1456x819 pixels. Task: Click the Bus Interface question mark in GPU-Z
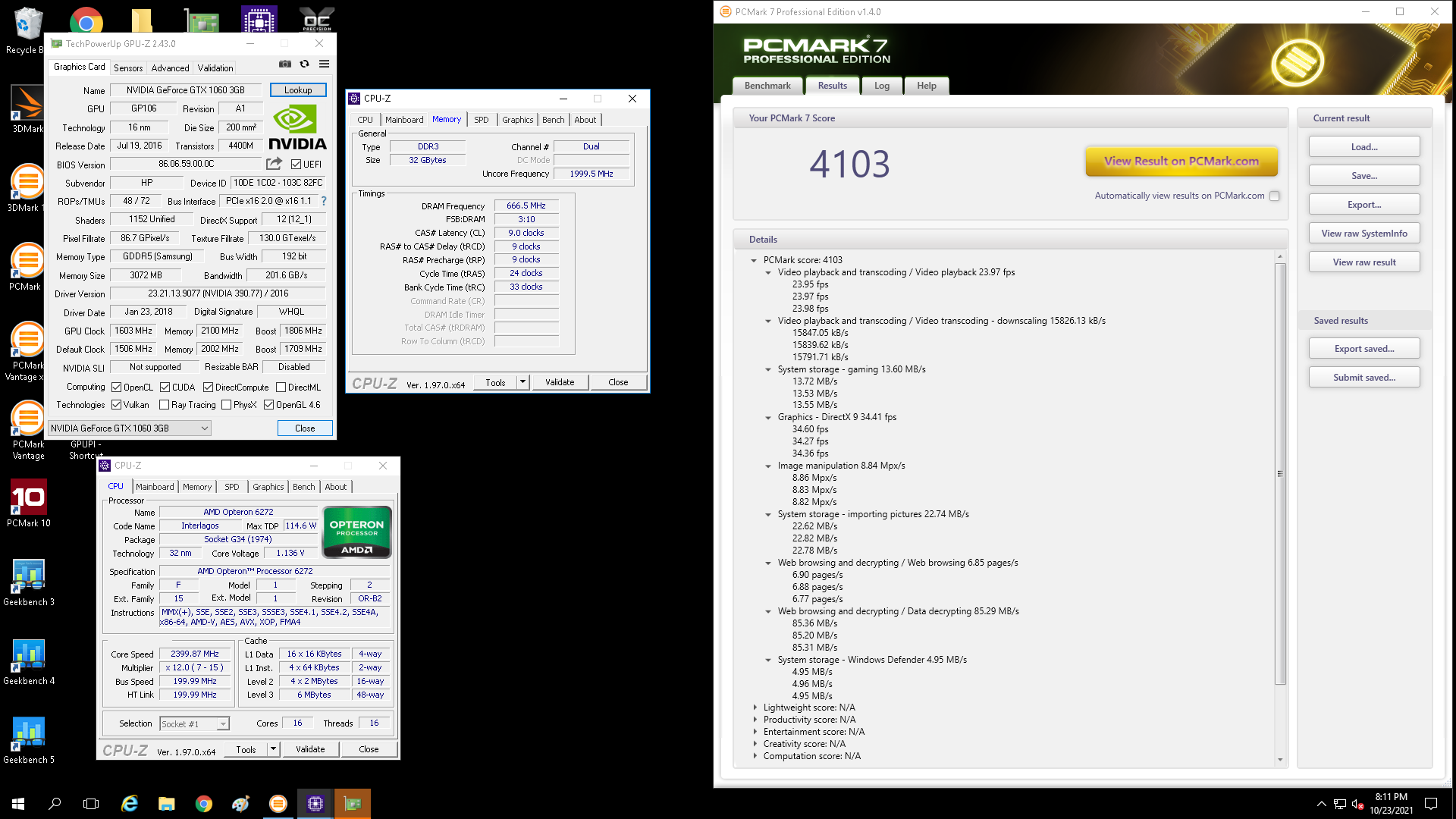pyautogui.click(x=324, y=201)
